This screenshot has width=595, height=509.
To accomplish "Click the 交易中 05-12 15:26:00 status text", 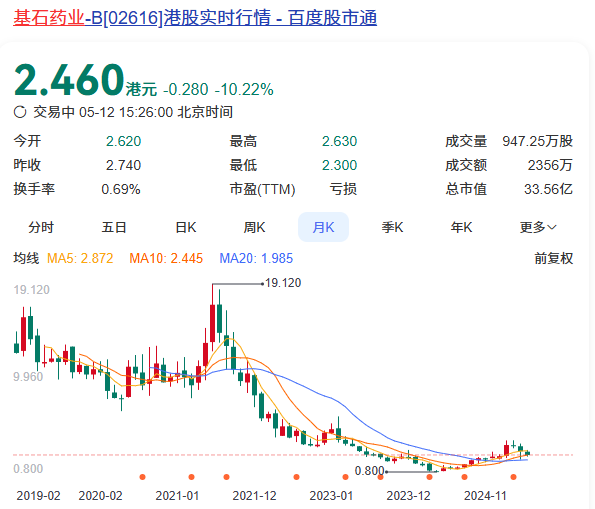I will pyautogui.click(x=133, y=112).
